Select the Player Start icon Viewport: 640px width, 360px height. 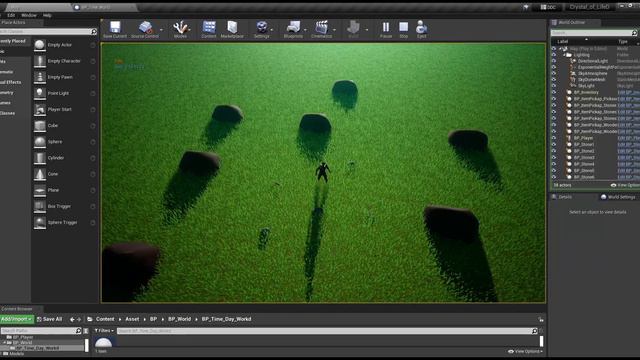click(40, 109)
